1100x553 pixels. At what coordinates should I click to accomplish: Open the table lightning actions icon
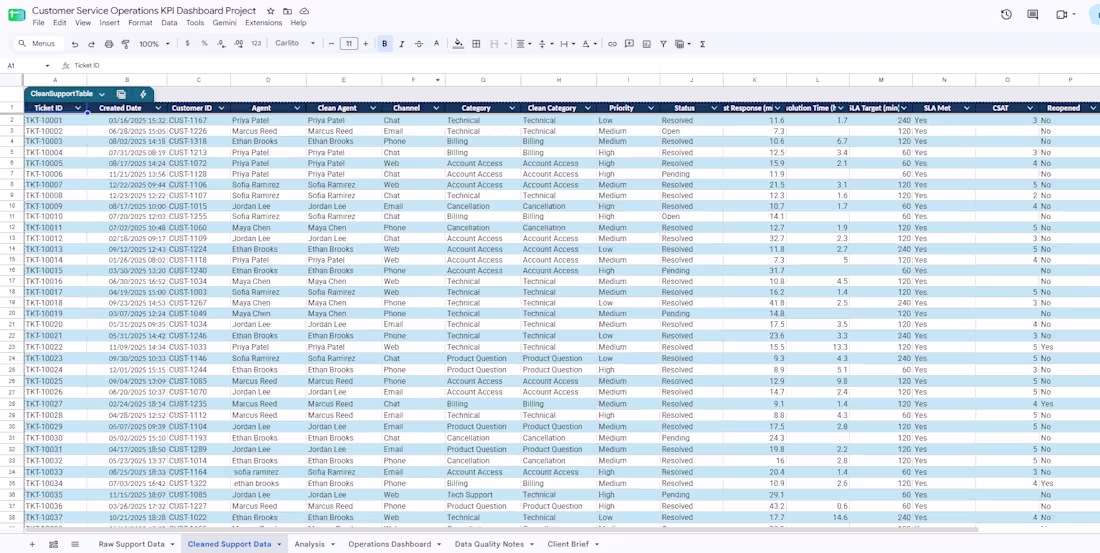coord(143,94)
